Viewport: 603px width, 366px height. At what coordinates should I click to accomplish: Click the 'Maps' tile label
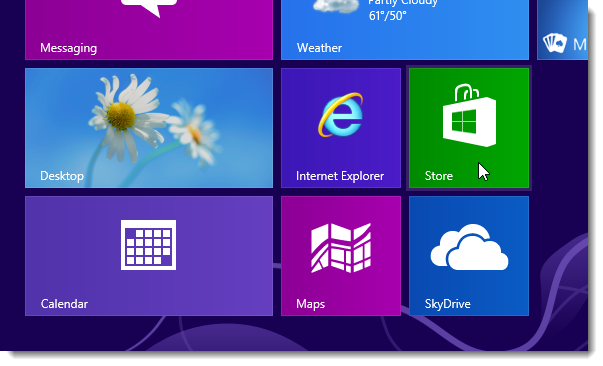click(x=310, y=304)
